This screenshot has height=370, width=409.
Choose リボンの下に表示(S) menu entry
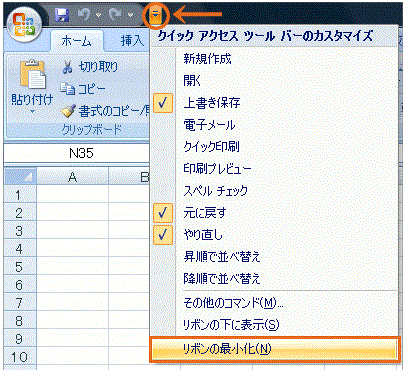coord(274,325)
